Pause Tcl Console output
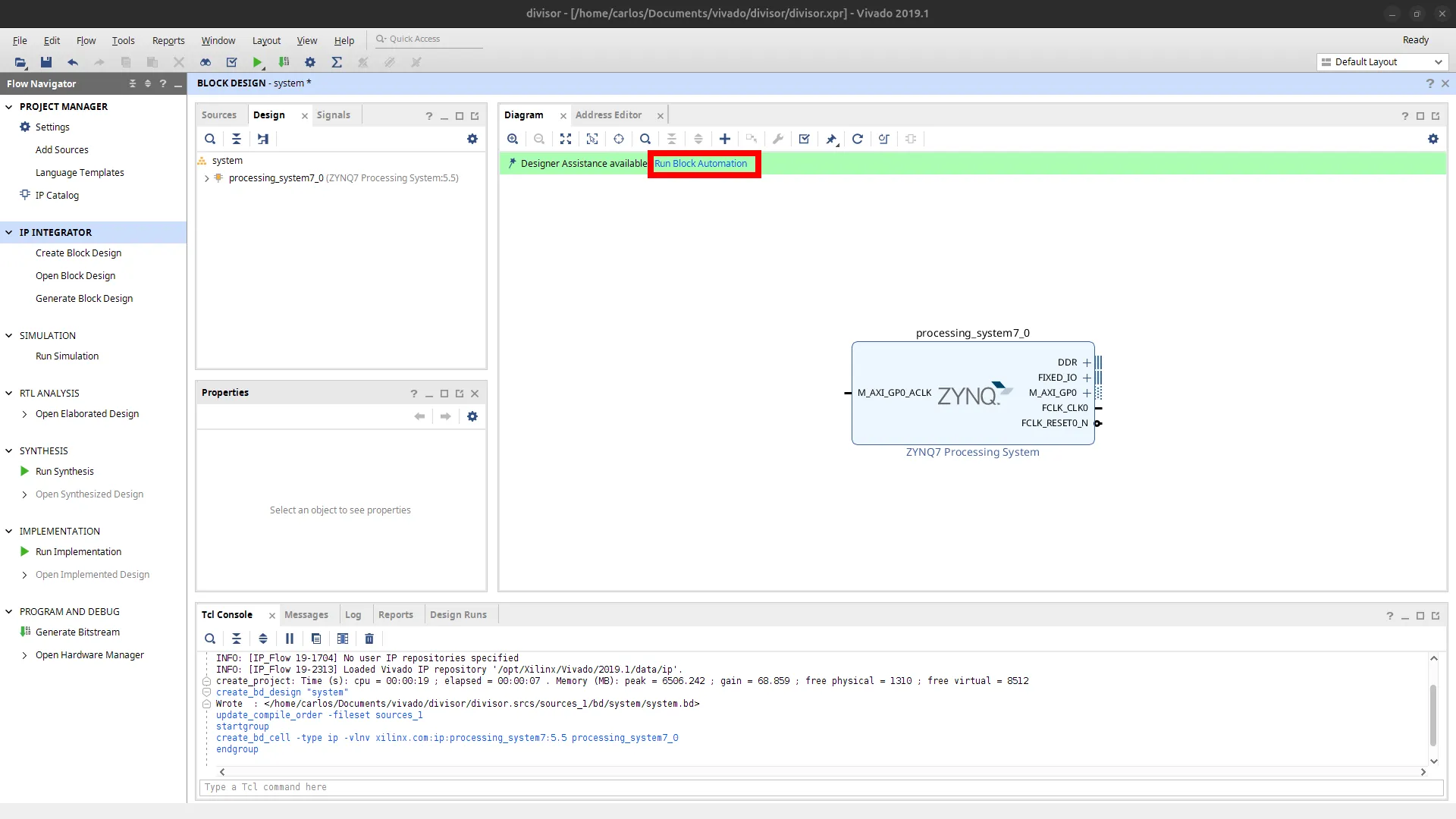Image resolution: width=1456 pixels, height=819 pixels. tap(290, 639)
